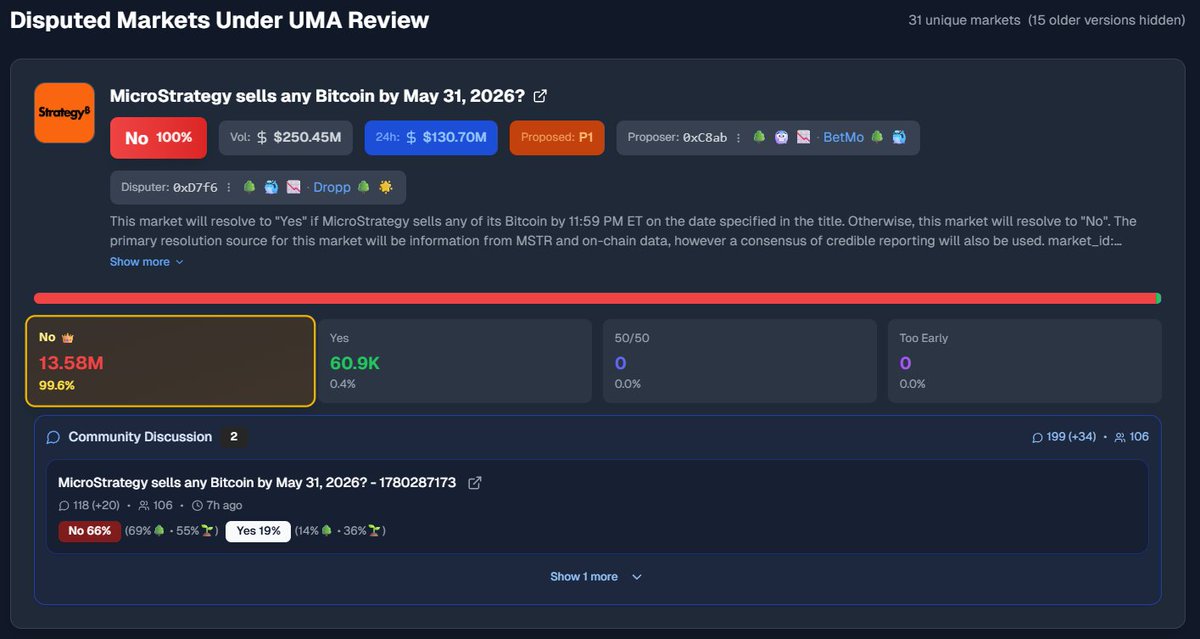Open the three-dot menu after Disputer 0xD7f6
The height and width of the screenshot is (639, 1200).
tap(229, 187)
